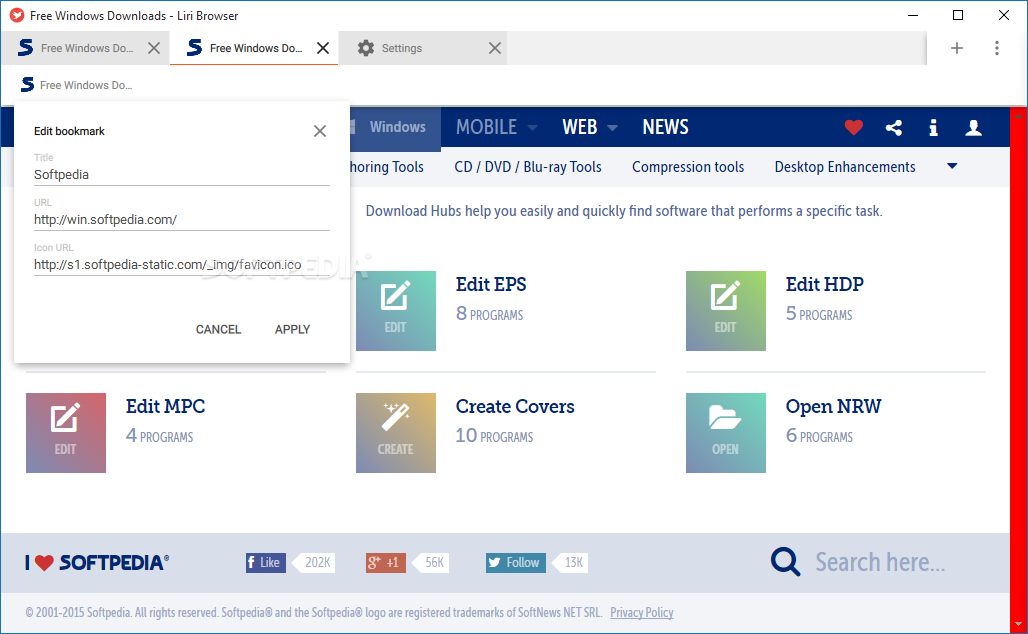Viewport: 1028px width, 634px height.
Task: Click the search magnifier icon
Action: coord(785,562)
